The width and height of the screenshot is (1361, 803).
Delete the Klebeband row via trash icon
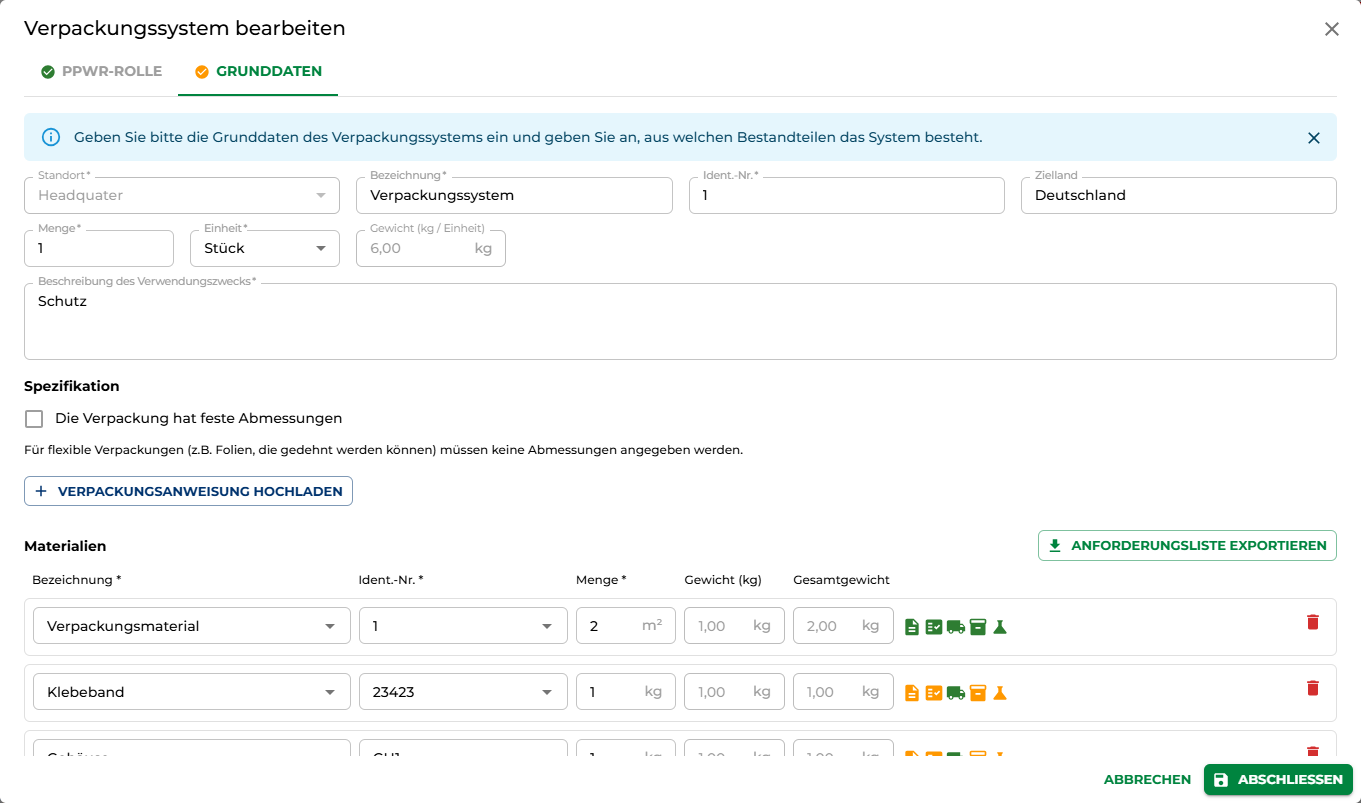click(x=1313, y=688)
